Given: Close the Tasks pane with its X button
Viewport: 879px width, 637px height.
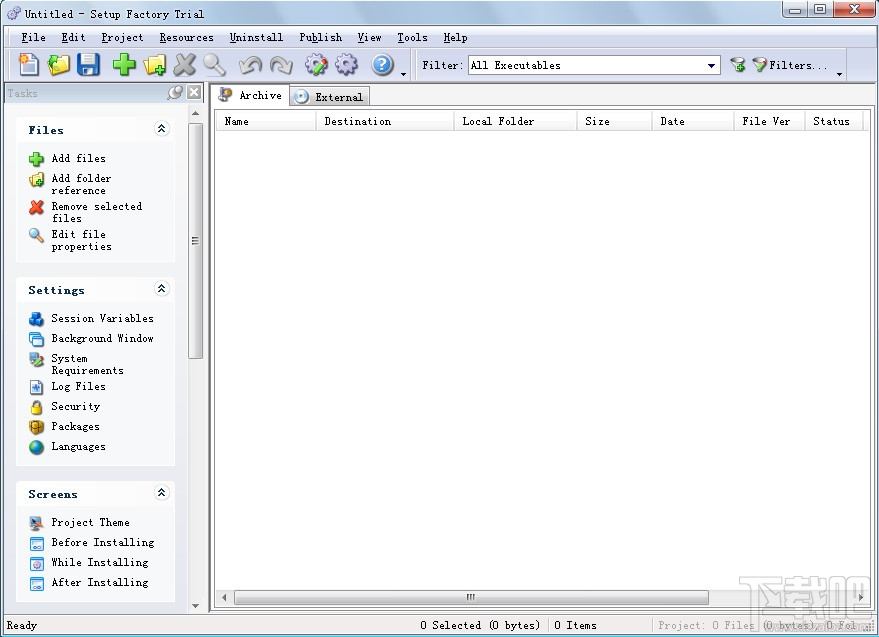Looking at the screenshot, I should 194,93.
